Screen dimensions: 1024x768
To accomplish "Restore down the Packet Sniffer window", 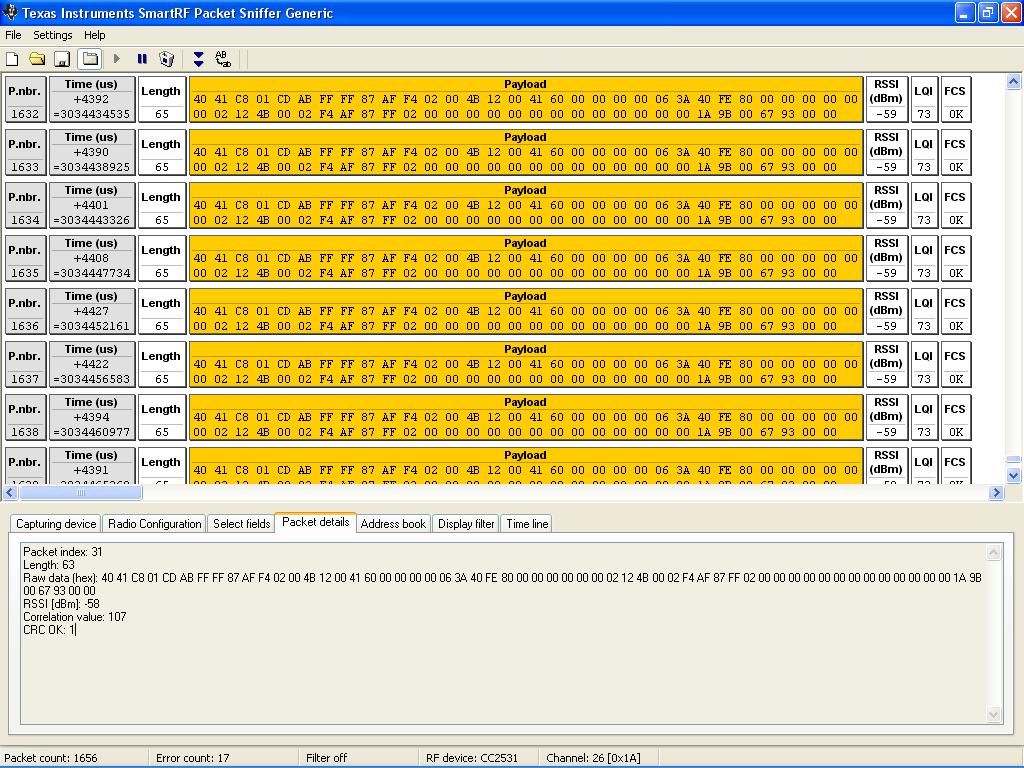I will click(x=988, y=12).
